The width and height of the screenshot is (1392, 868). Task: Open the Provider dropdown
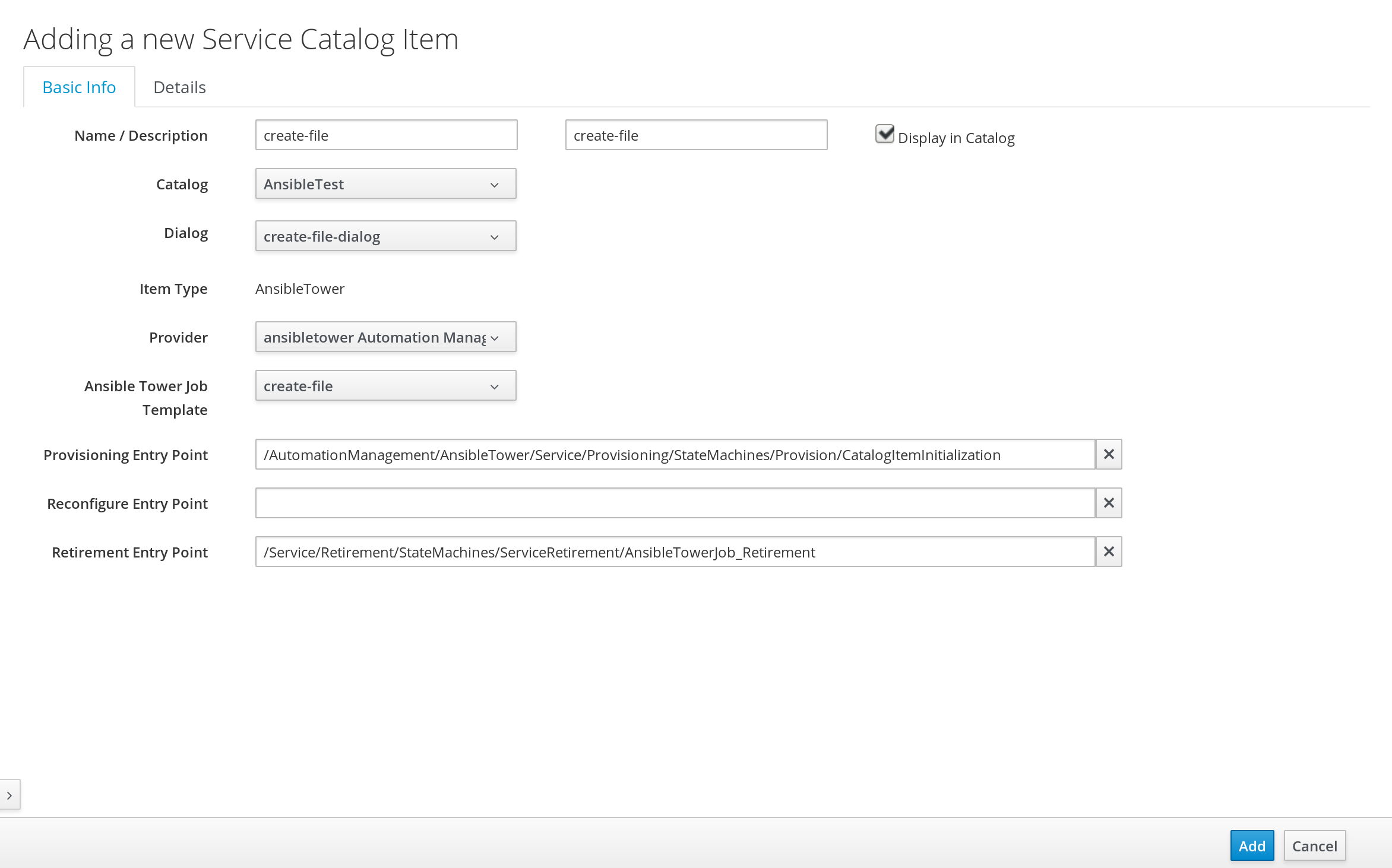tap(385, 337)
